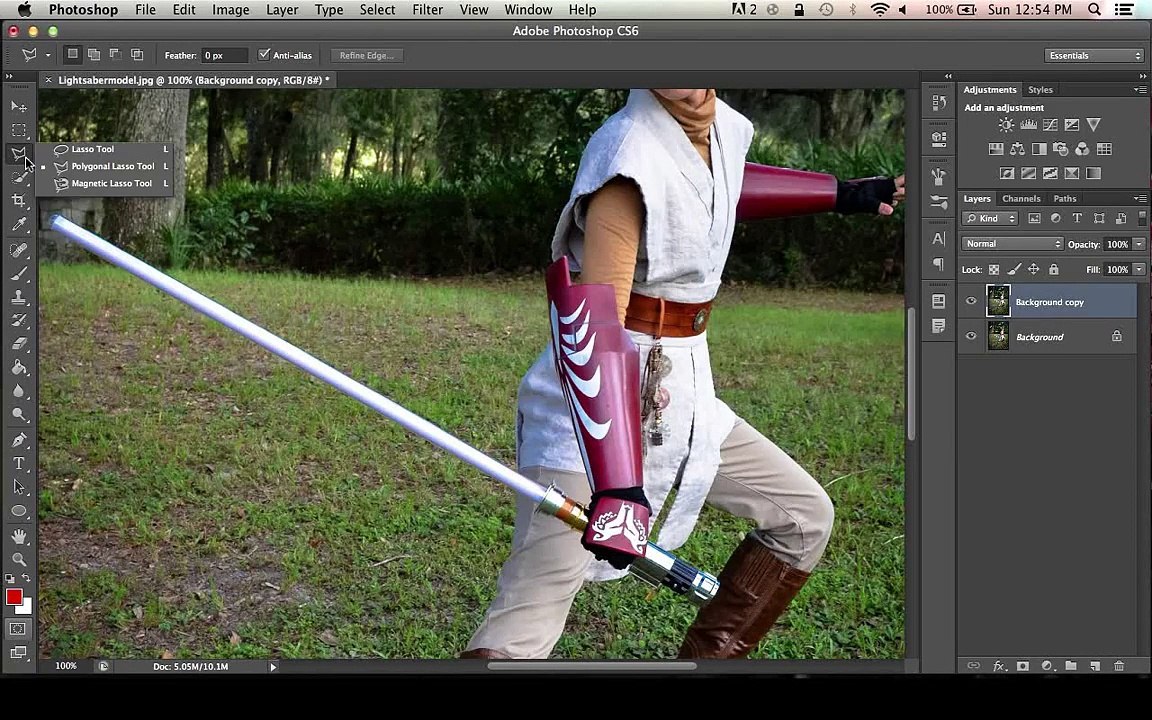The image size is (1152, 720).
Task: Add a Curves adjustment
Action: click(1050, 125)
